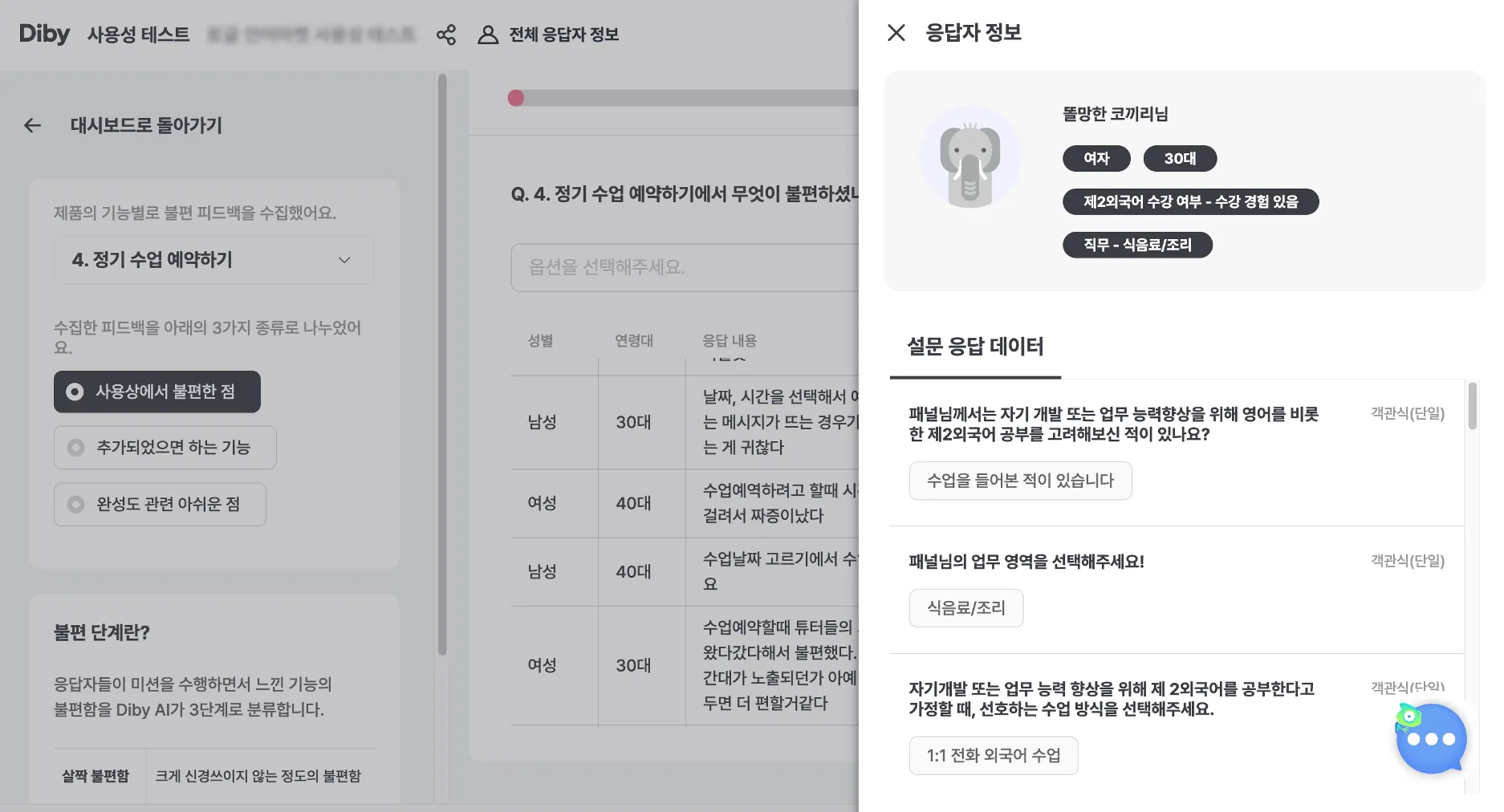This screenshot has width=1504, height=812.
Task: Click the 직무 - 식음료/조리 tag
Action: [1137, 245]
